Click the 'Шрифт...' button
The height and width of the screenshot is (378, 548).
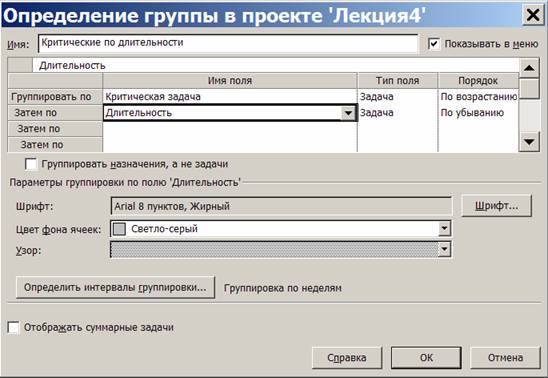point(497,206)
